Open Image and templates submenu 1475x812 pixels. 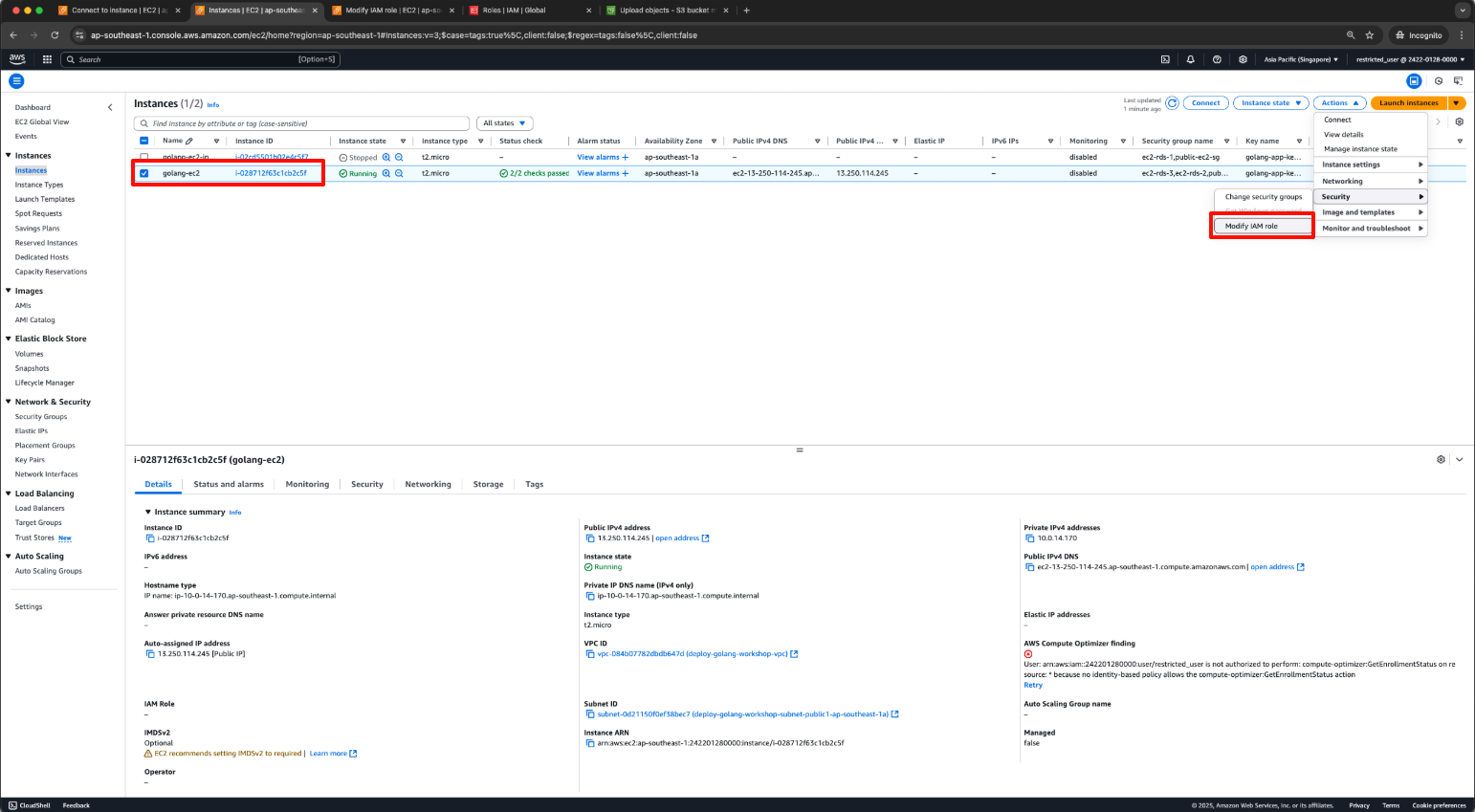tap(1372, 212)
